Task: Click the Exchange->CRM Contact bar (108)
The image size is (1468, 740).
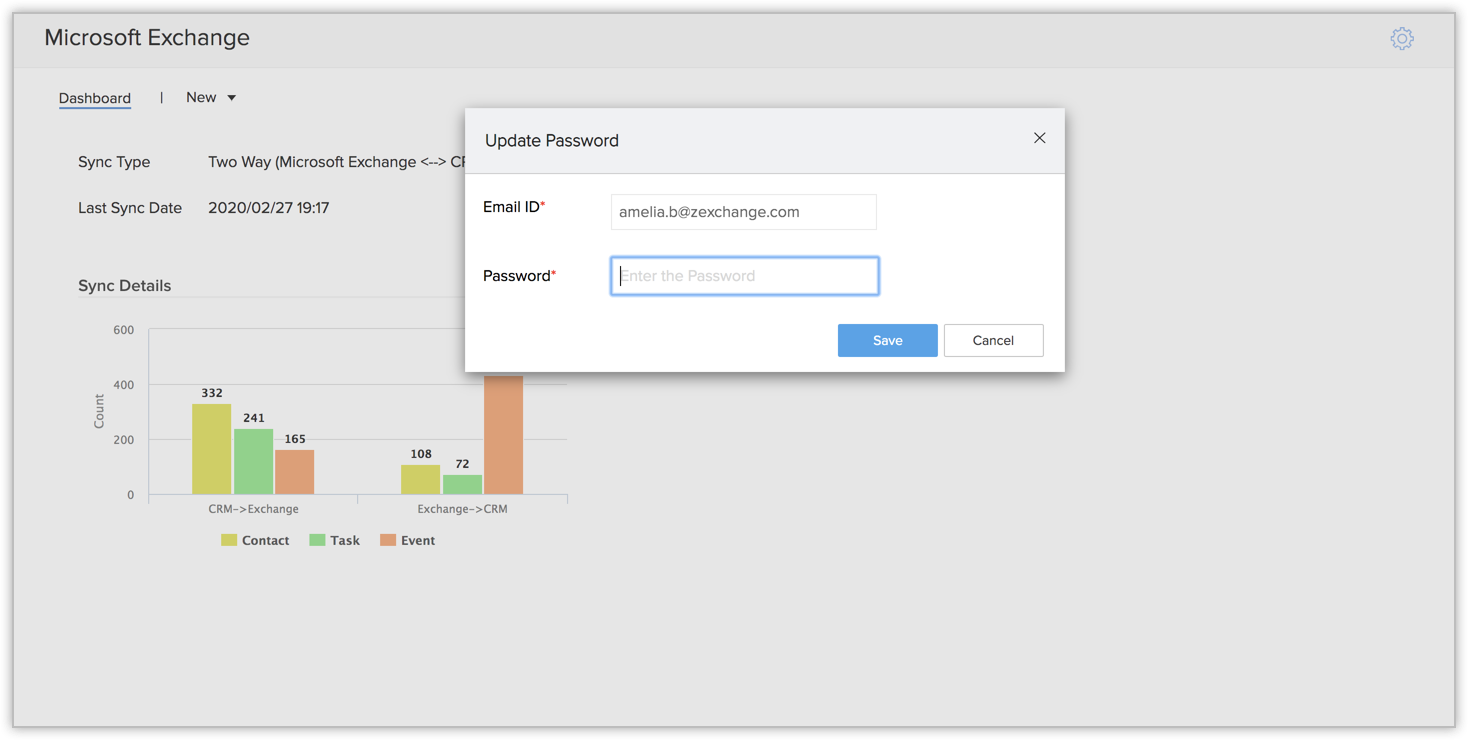Action: point(421,479)
